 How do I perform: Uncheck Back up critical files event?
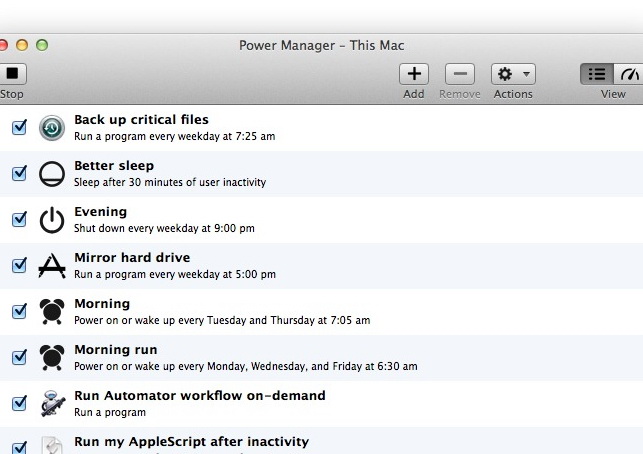pos(19,128)
